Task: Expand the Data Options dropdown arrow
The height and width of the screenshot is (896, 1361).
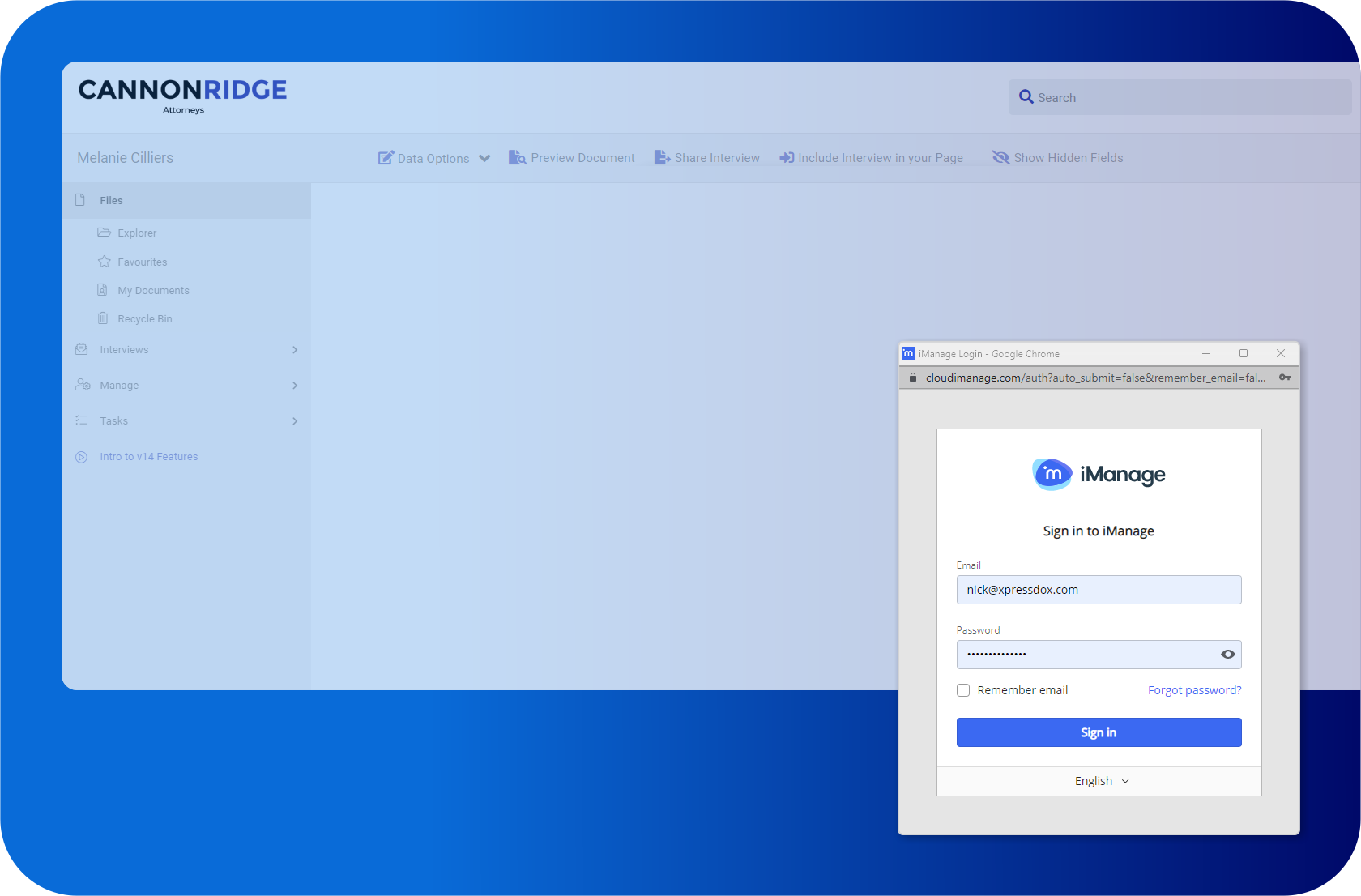Action: pyautogui.click(x=484, y=158)
